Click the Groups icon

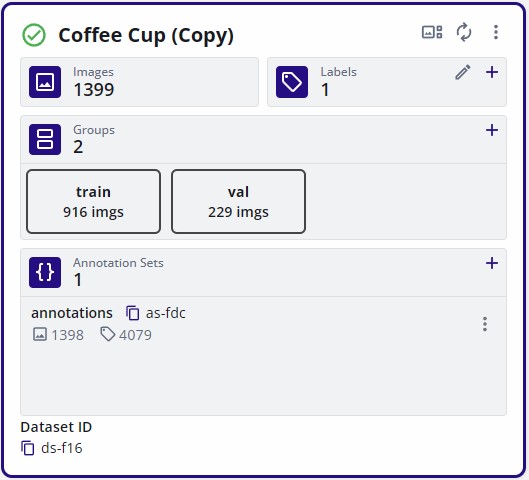click(45, 139)
